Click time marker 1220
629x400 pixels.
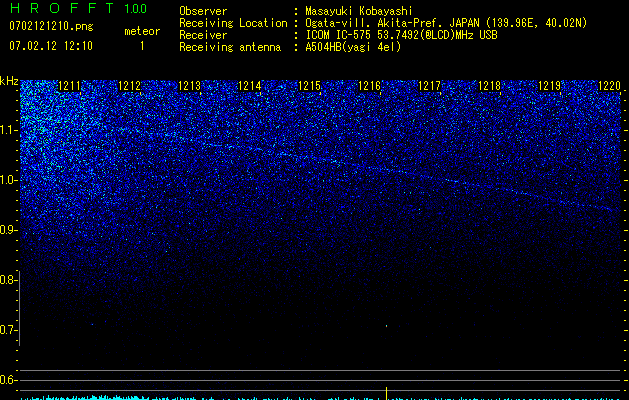(x=609, y=86)
